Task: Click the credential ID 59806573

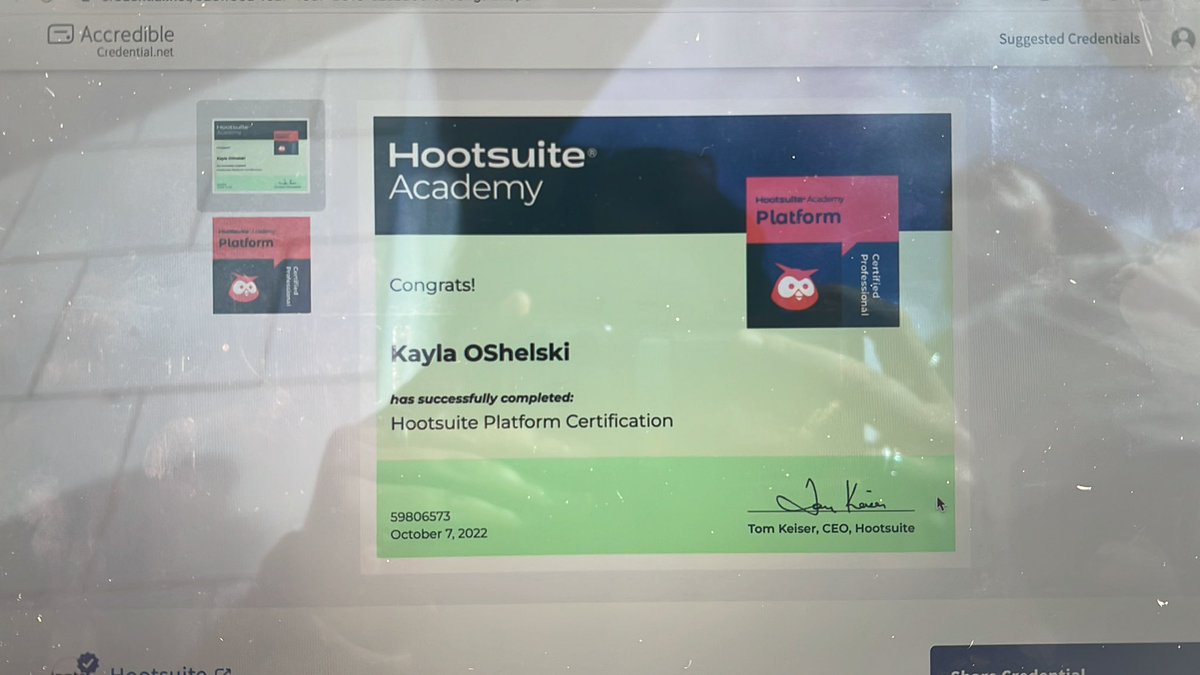Action: (x=420, y=516)
